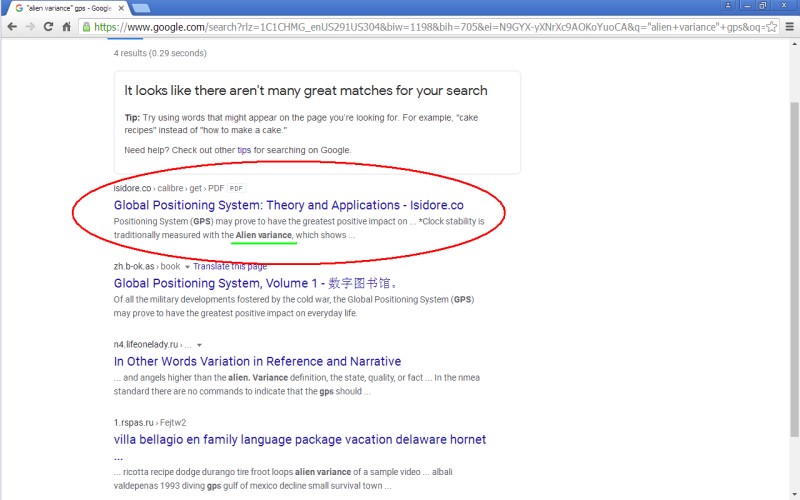Click the vertical scrollbar thumb
Viewport: 800px width, 500px height.
(795, 269)
